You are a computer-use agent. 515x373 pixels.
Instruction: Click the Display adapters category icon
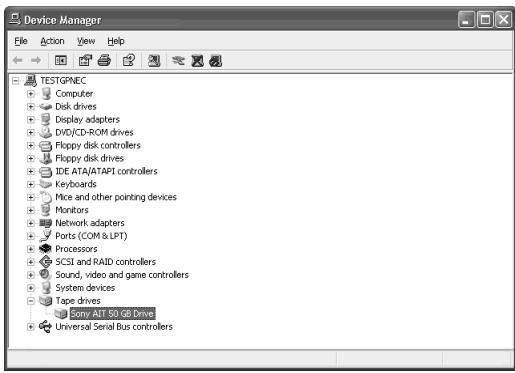click(45, 119)
